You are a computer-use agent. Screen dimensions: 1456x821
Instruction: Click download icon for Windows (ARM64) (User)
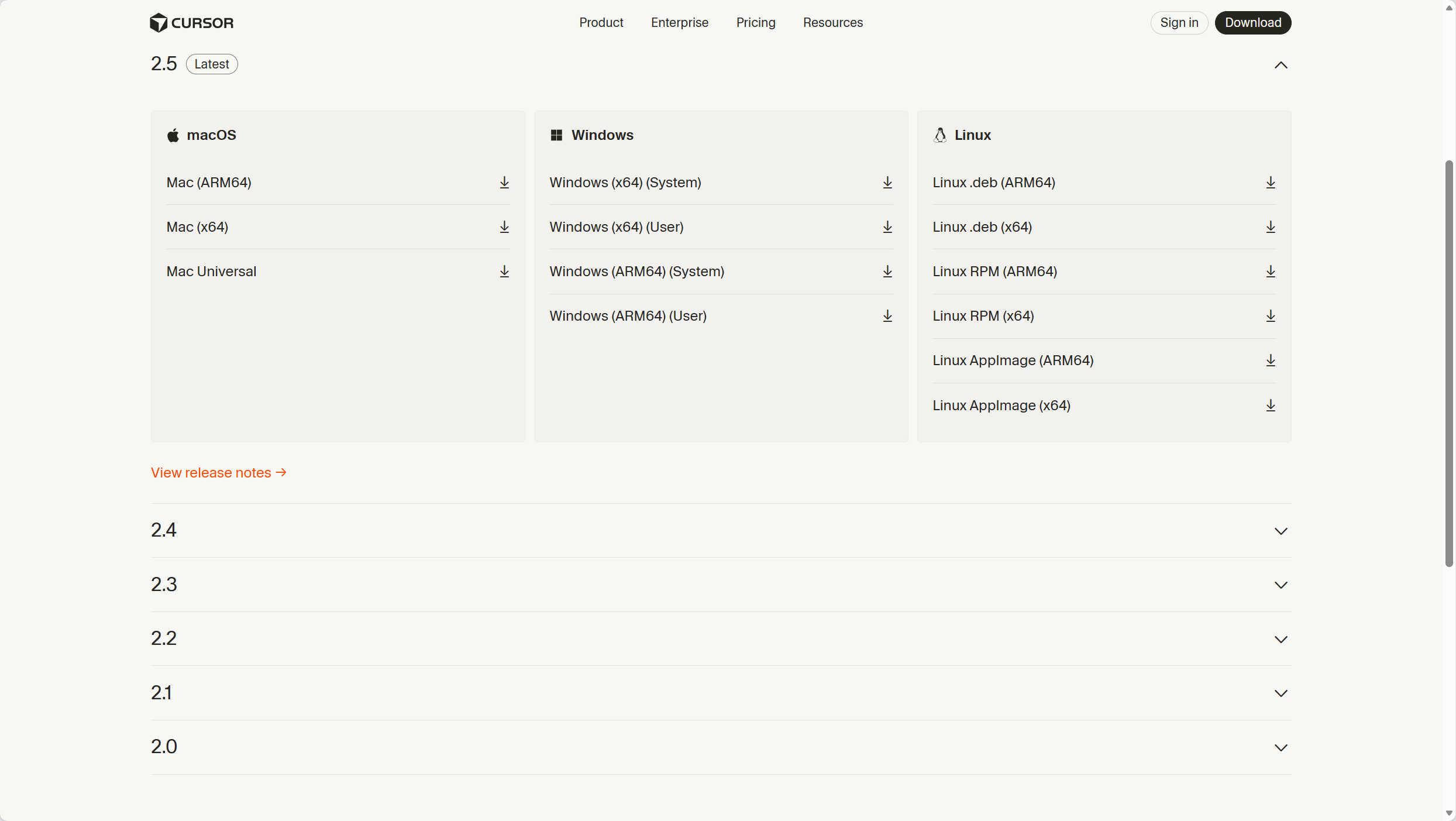click(887, 316)
